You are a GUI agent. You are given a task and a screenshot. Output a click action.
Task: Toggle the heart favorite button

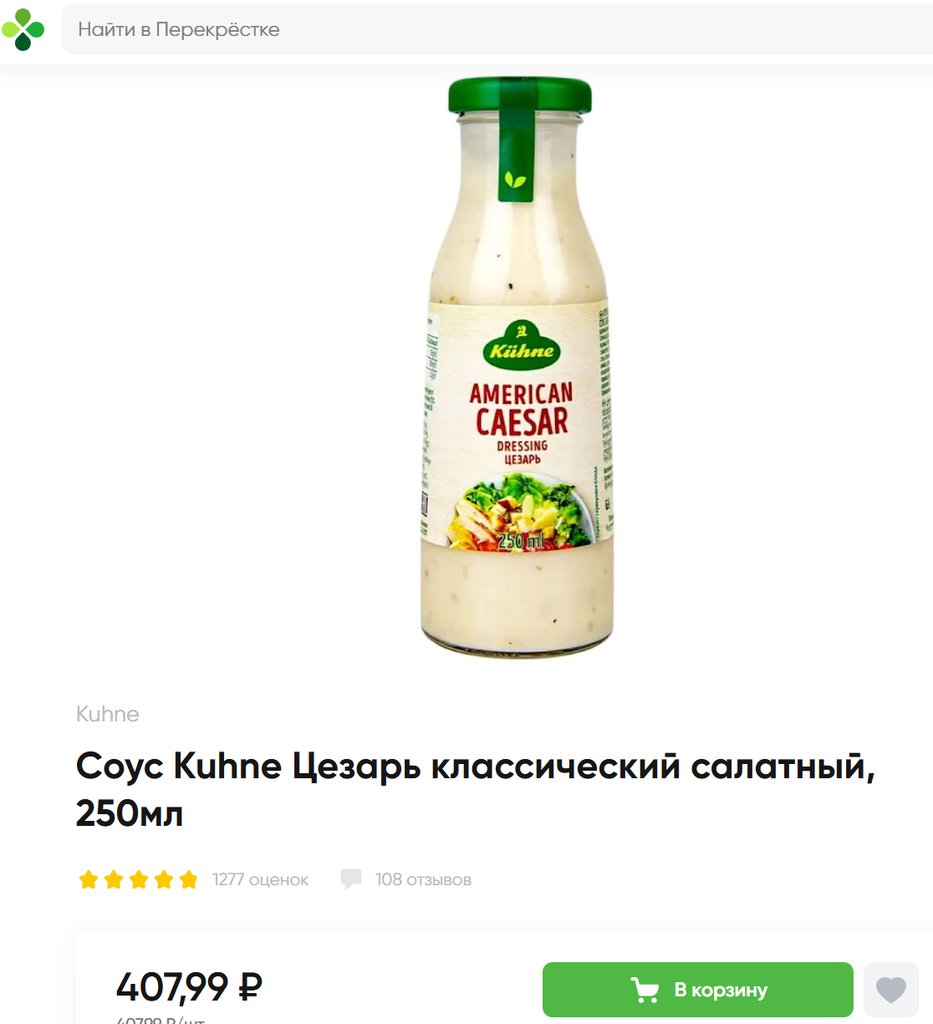click(891, 989)
